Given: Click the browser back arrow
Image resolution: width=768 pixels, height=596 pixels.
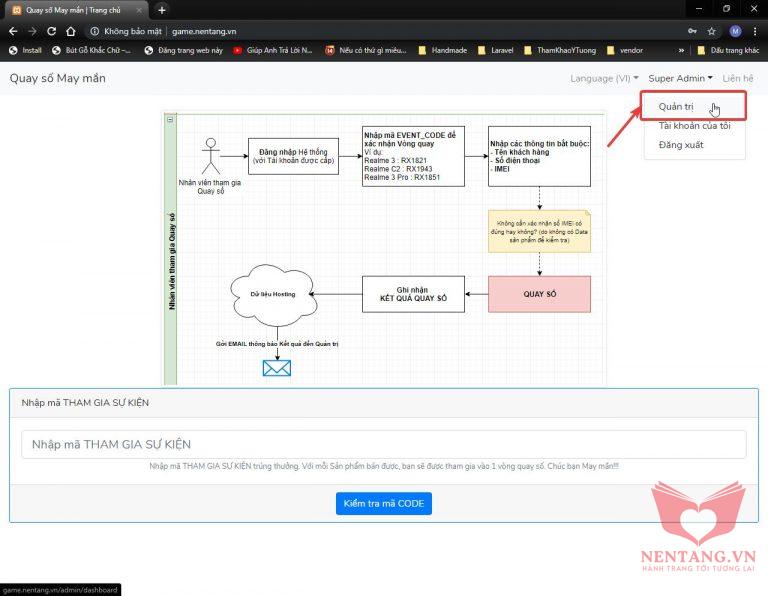Looking at the screenshot, I should (x=11, y=31).
